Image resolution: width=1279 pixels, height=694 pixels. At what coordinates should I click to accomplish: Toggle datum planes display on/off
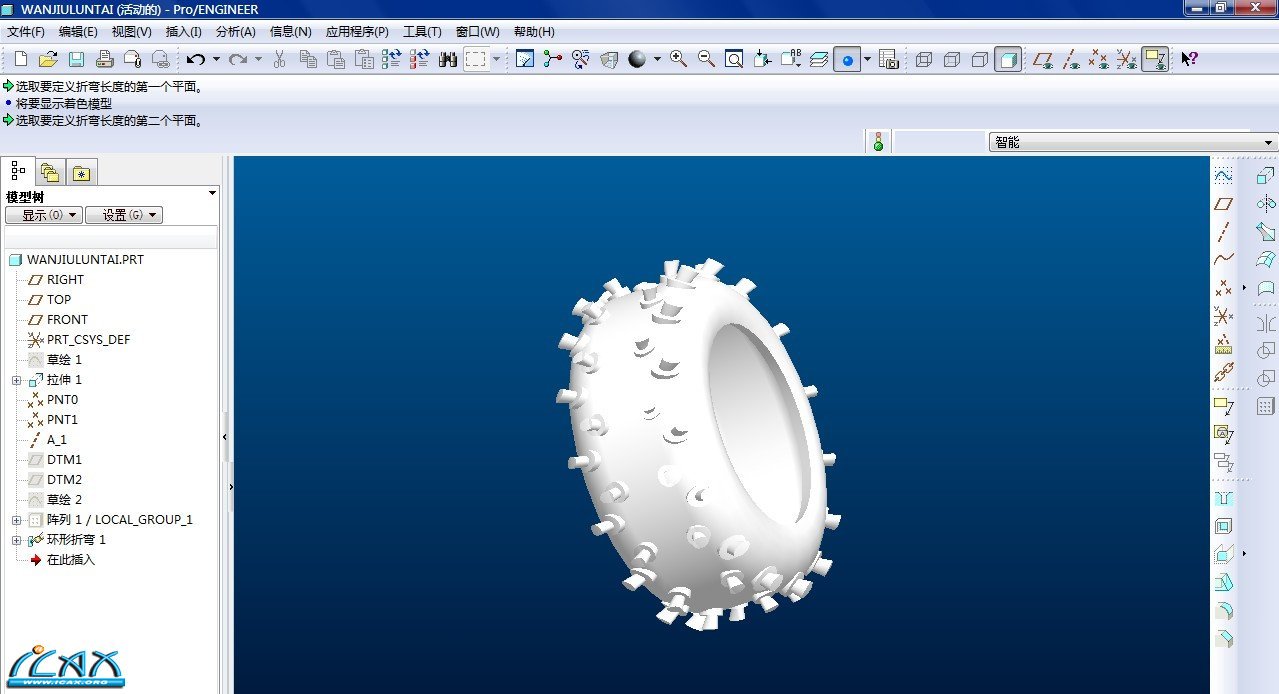click(1043, 59)
